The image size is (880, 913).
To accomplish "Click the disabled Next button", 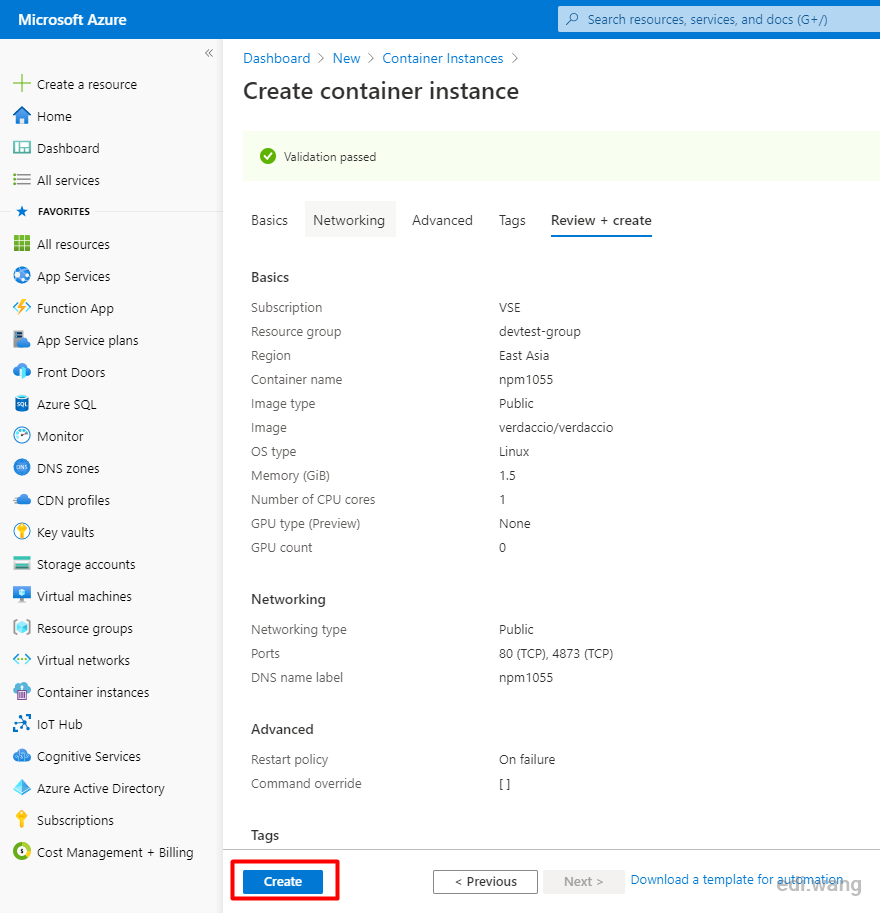I will (584, 882).
